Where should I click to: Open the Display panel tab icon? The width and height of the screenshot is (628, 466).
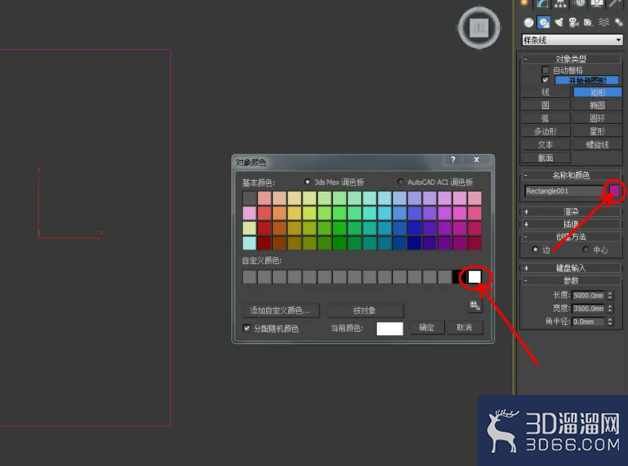coord(597,4)
